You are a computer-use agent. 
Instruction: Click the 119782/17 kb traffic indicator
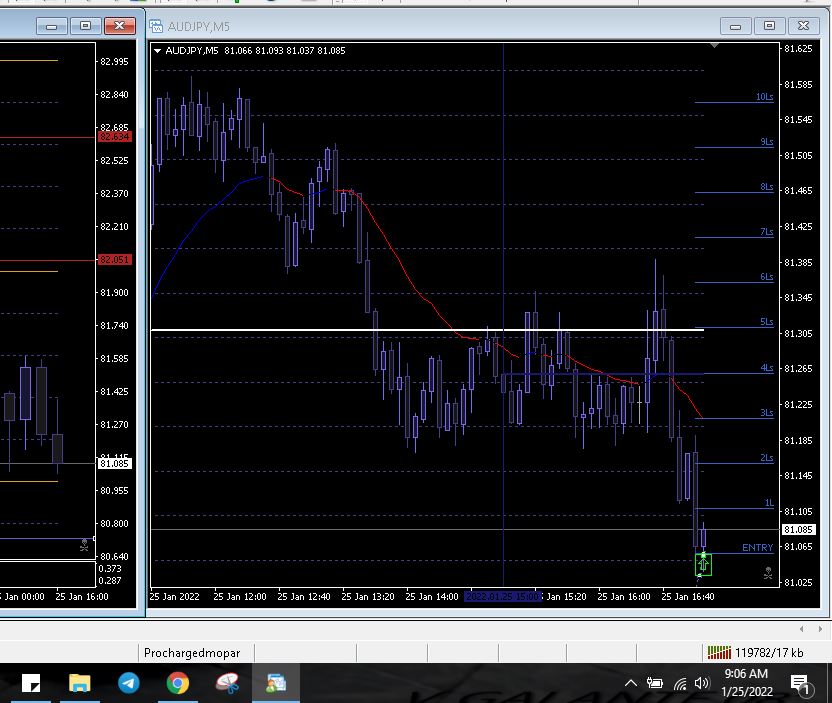[x=769, y=653]
